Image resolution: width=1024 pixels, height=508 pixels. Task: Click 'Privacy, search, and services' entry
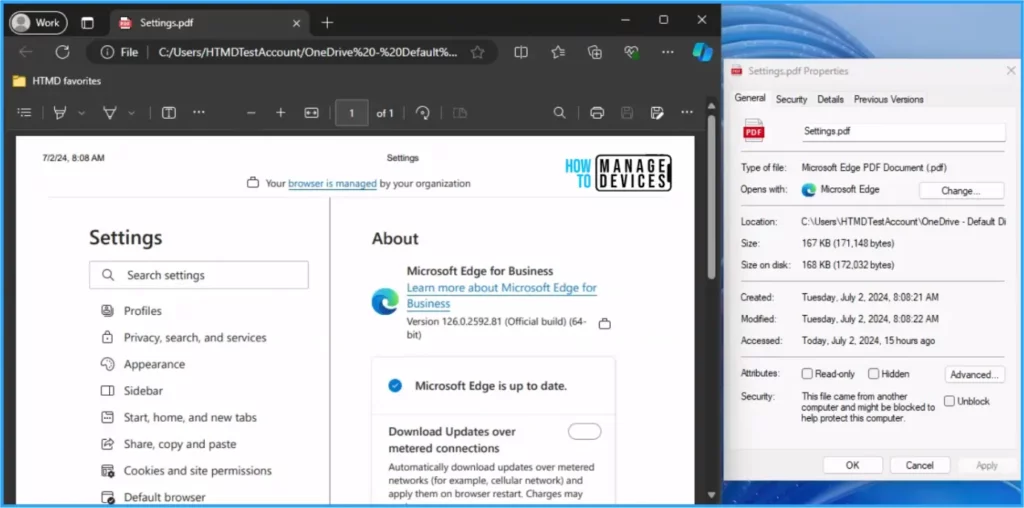pyautogui.click(x=195, y=338)
